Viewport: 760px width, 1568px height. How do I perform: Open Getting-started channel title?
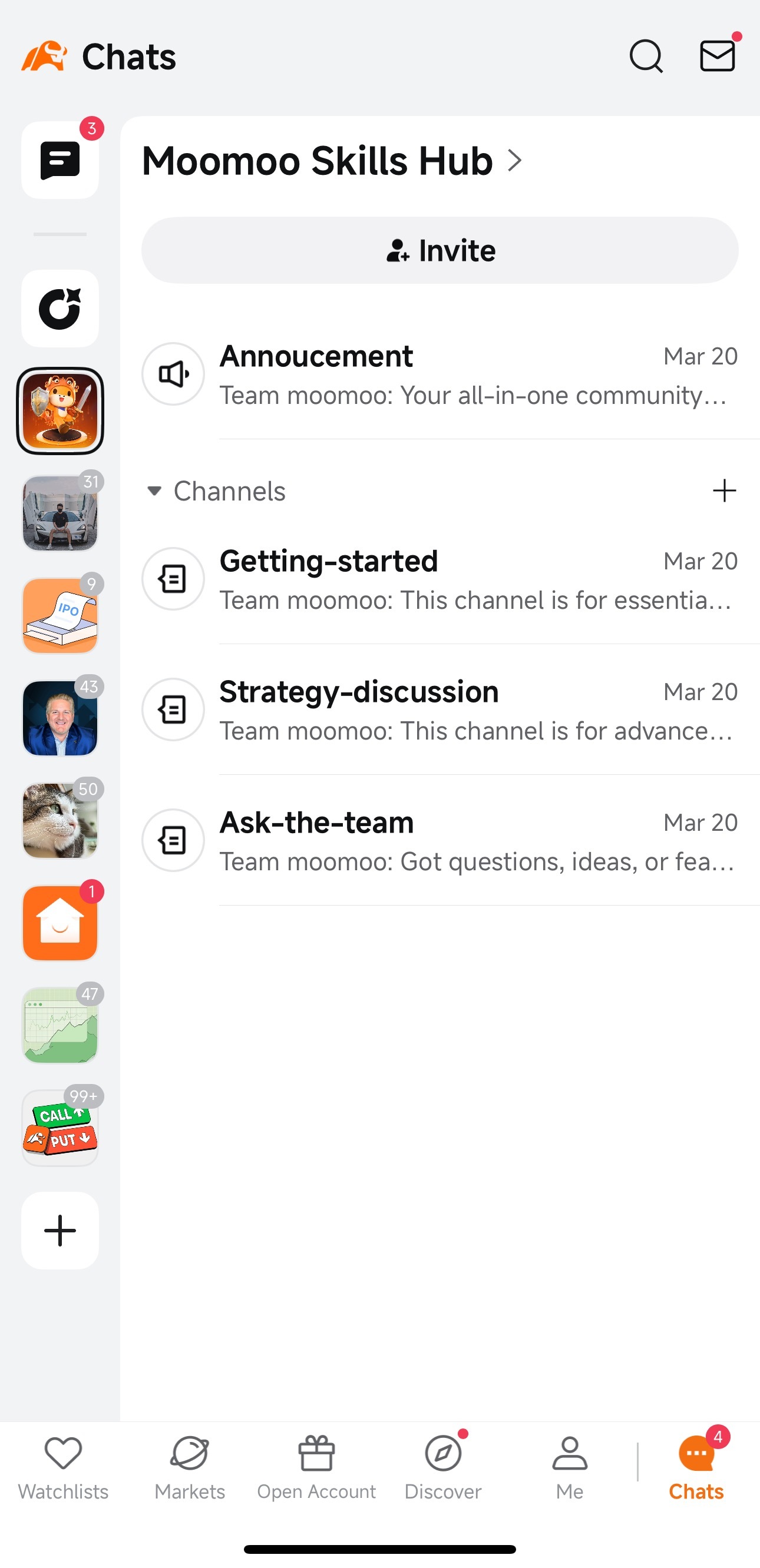tap(328, 561)
